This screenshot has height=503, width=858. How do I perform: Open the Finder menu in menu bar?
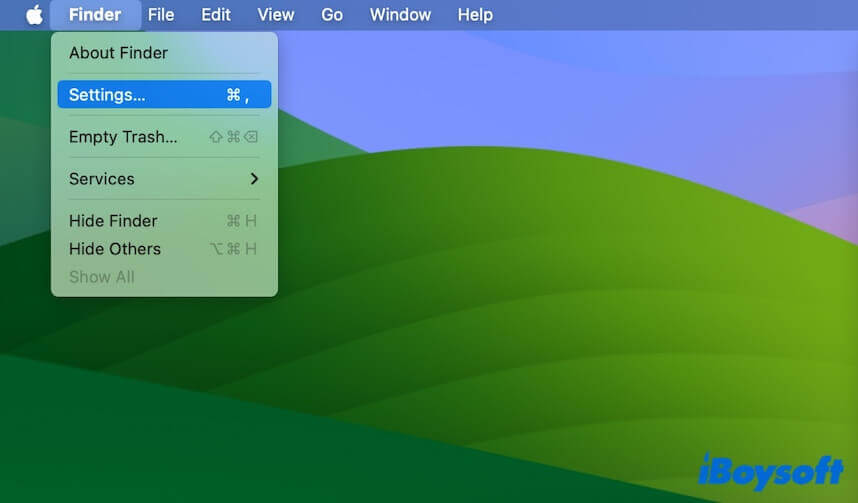(x=95, y=15)
